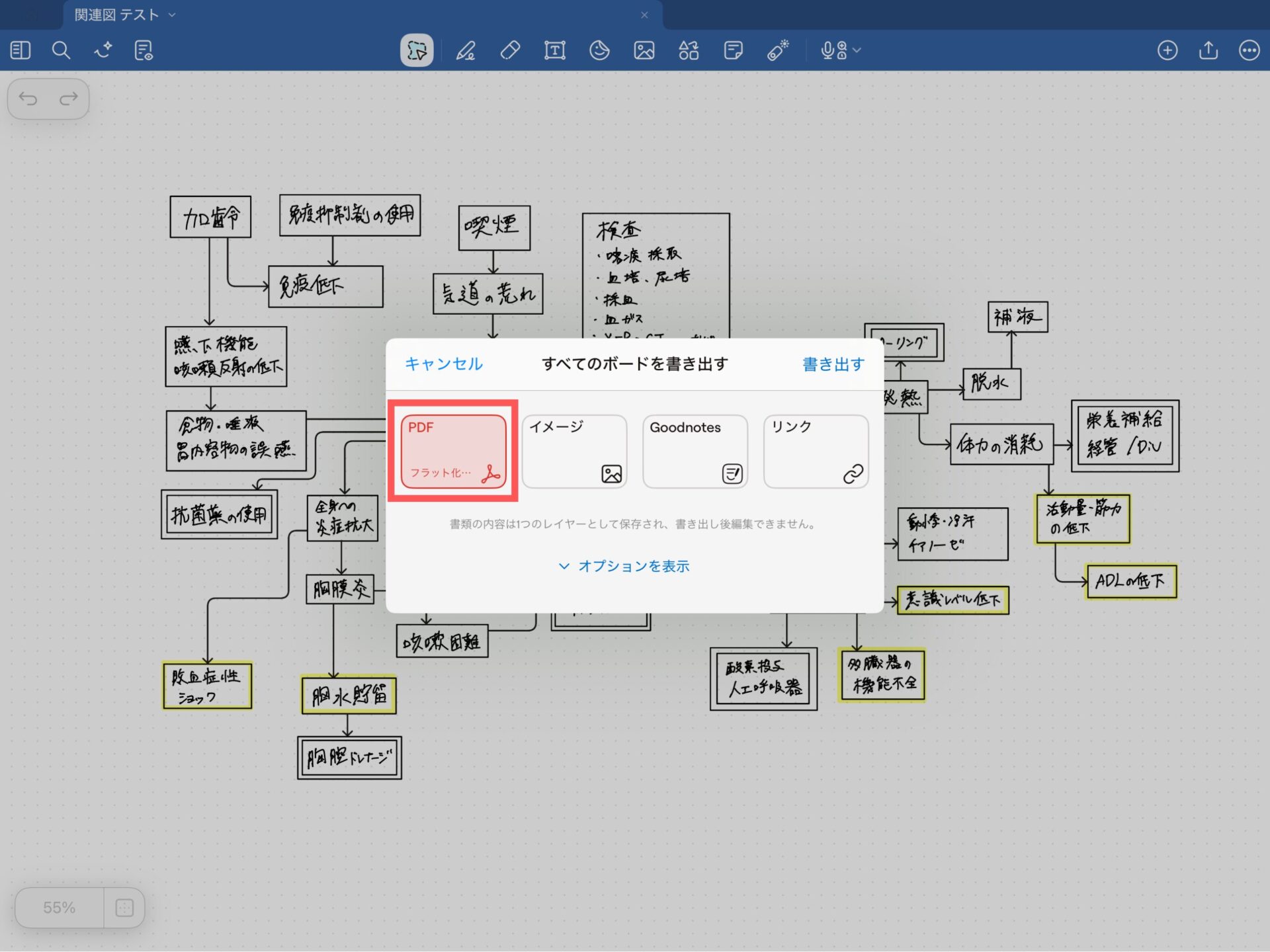
Task: Choose イメージ export format option
Action: coord(574,451)
